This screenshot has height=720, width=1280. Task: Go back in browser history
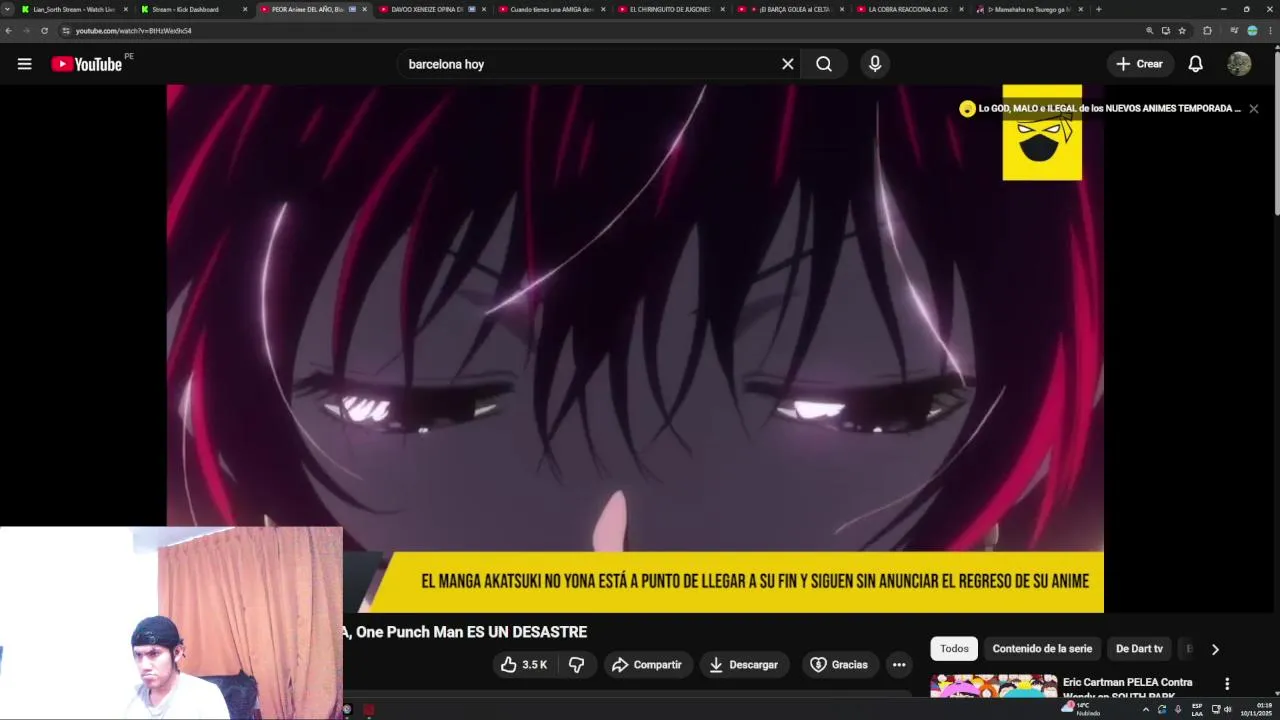(8, 31)
